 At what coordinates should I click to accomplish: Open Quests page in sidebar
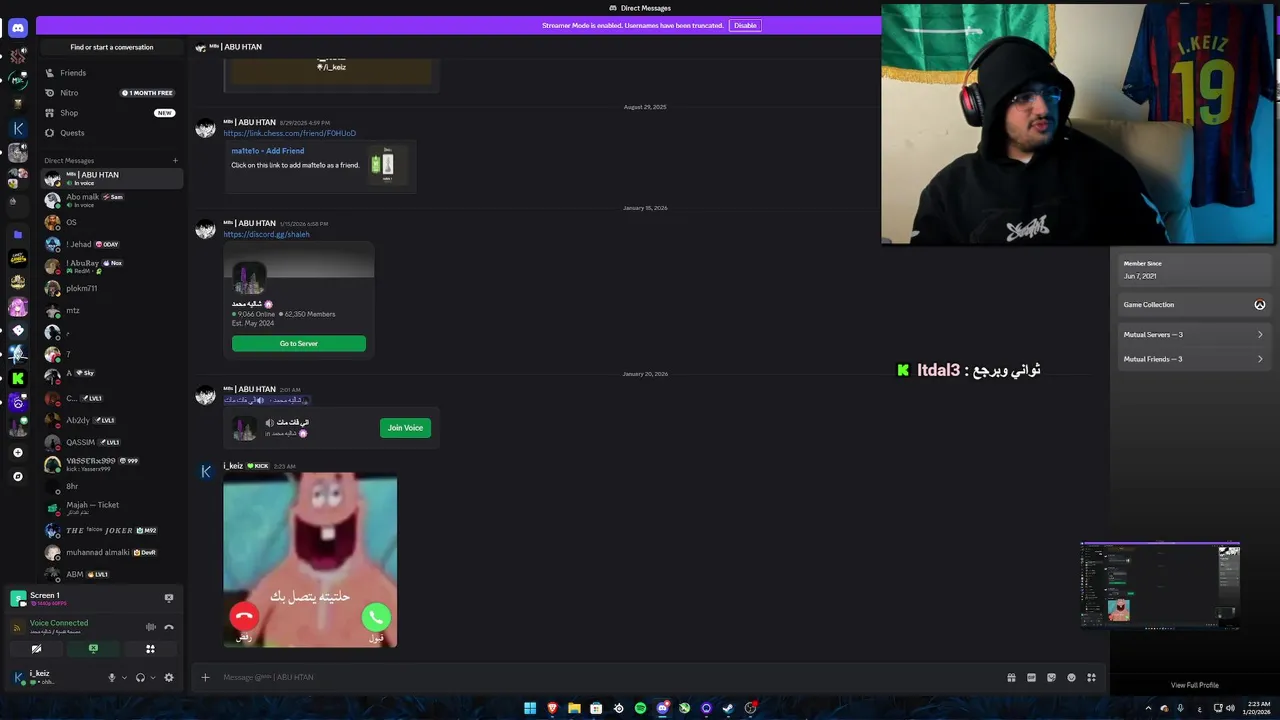[112, 133]
